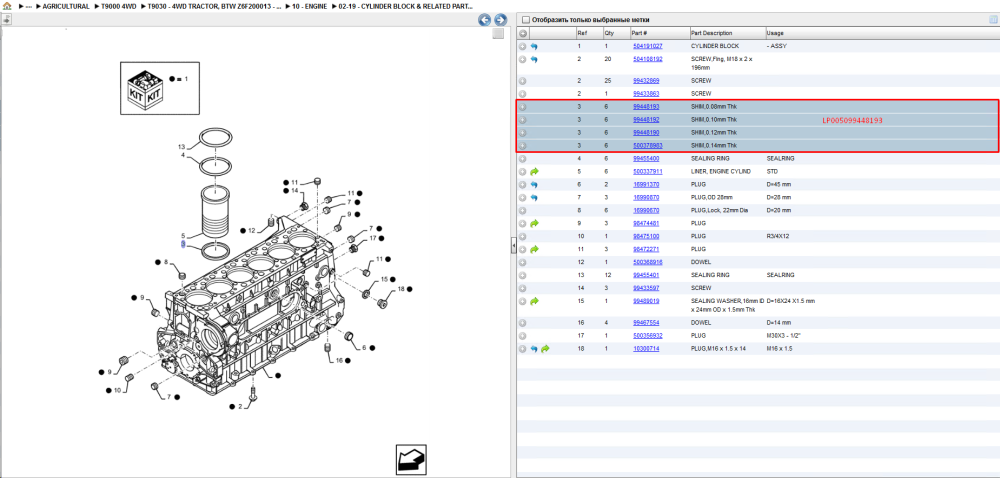This screenshot has height=478, width=1000.
Task: Click highlighted callout 3 on the diagram
Action: pyautogui.click(x=183, y=244)
